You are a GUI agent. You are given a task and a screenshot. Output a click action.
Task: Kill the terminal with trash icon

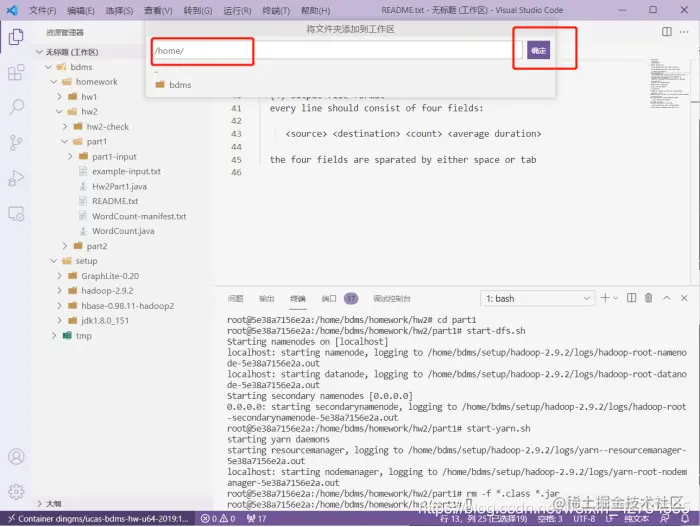[x=649, y=298]
